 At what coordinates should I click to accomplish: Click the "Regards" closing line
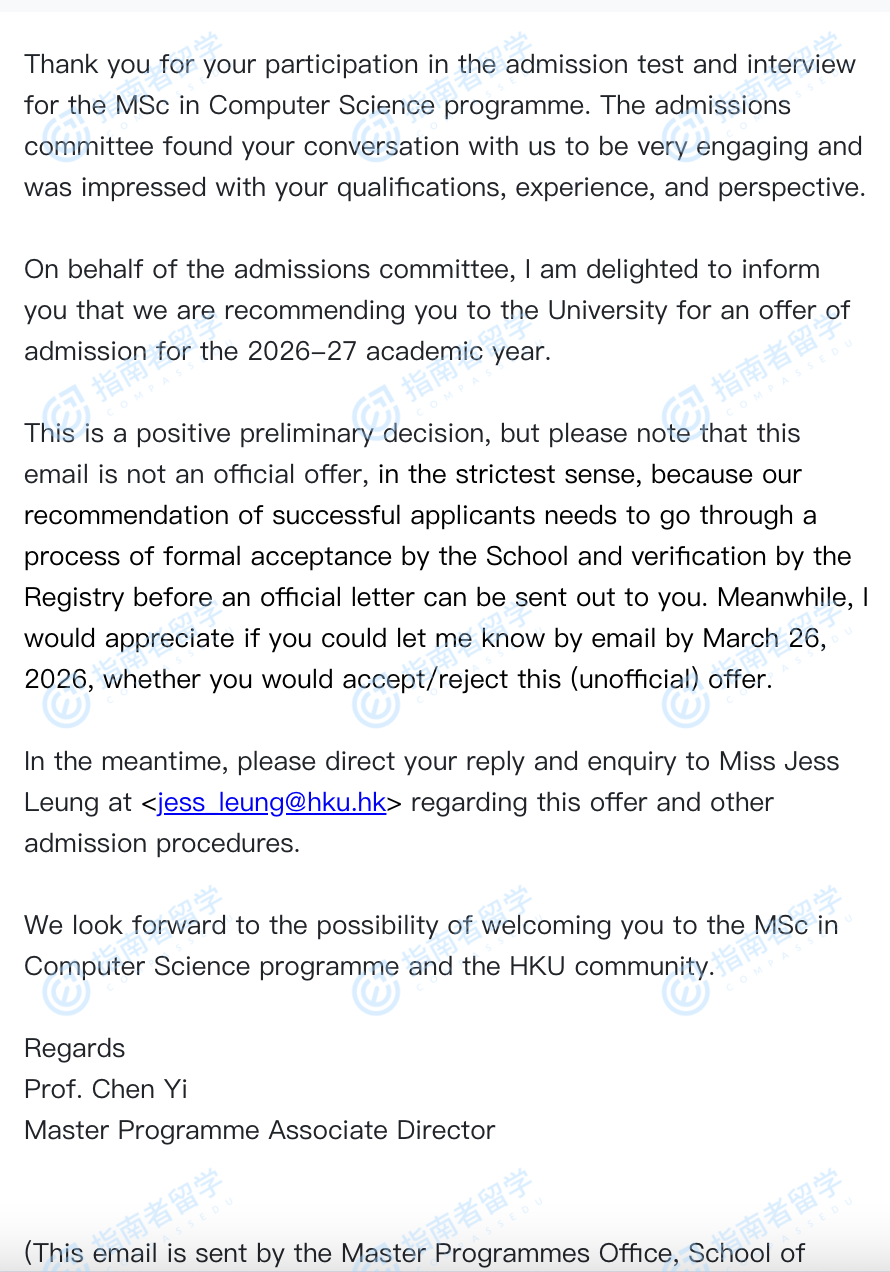(75, 1048)
